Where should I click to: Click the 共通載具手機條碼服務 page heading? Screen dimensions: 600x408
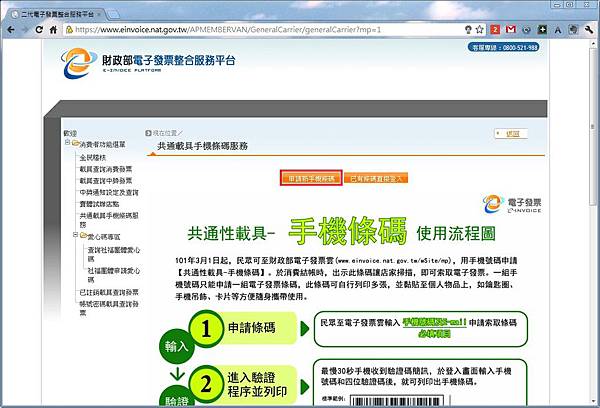[x=202, y=146]
